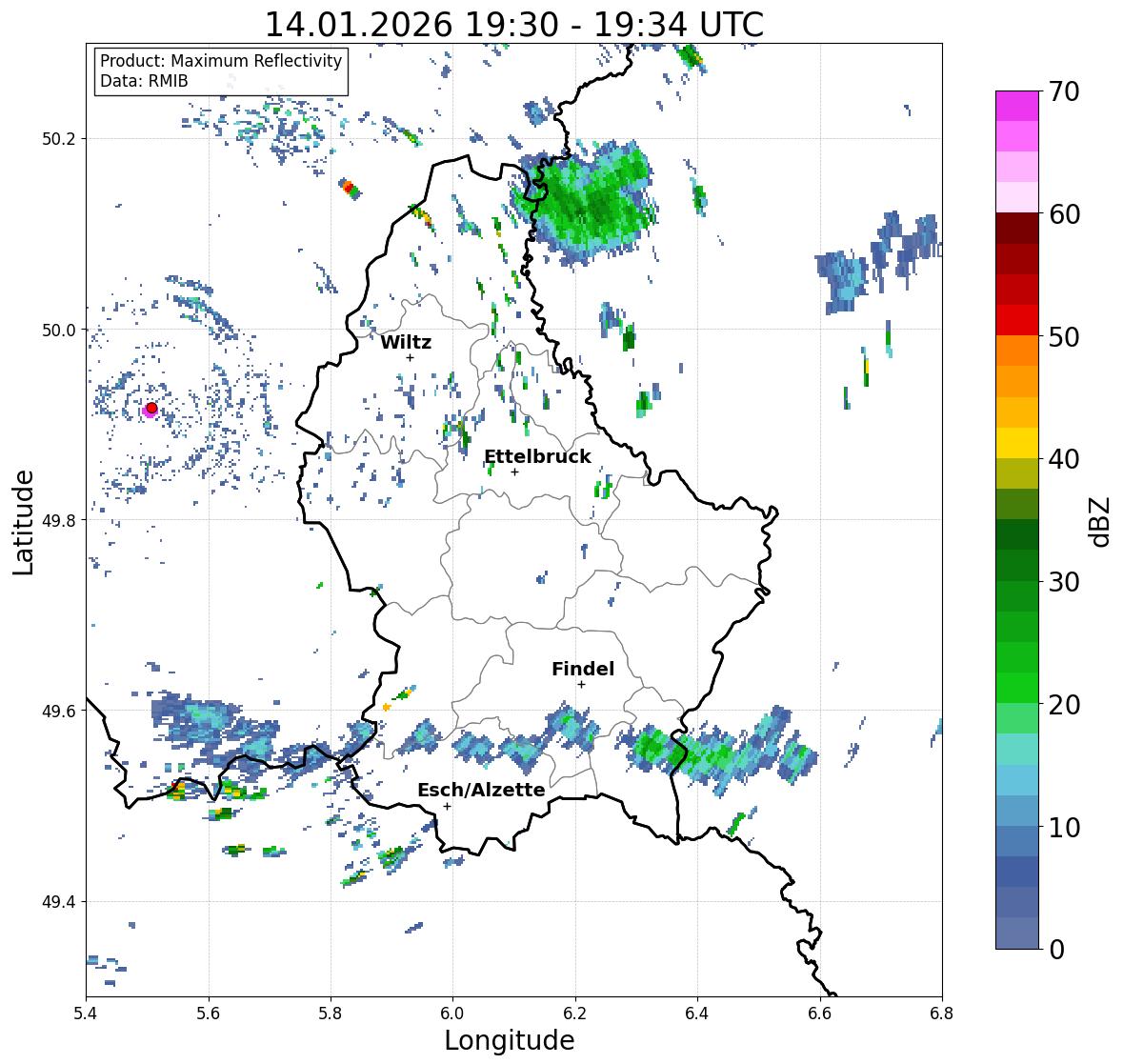This screenshot has height=1064, width=1123.
Task: Click the red radar site marker dot
Action: tap(151, 408)
